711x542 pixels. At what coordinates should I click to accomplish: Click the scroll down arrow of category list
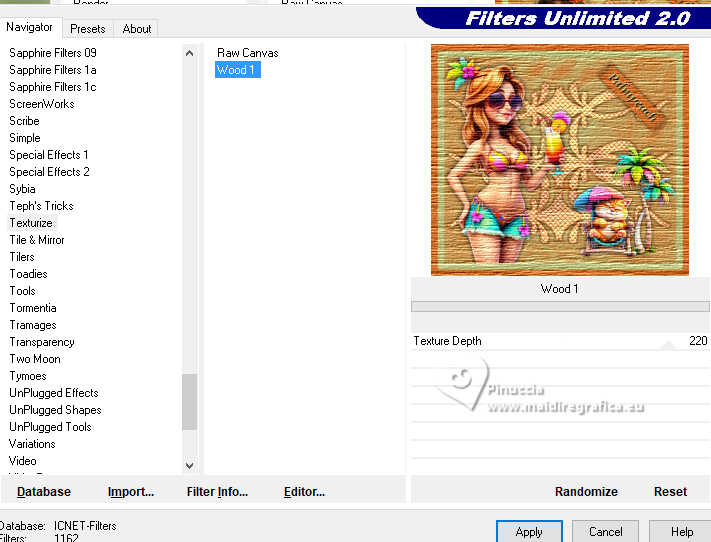point(190,465)
